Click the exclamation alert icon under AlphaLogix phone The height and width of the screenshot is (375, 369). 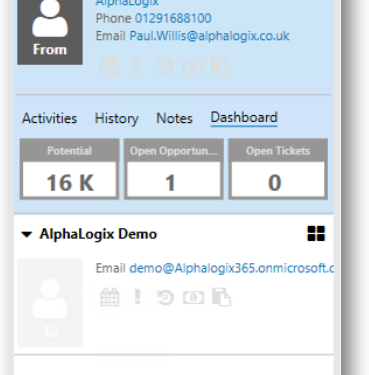(x=137, y=65)
